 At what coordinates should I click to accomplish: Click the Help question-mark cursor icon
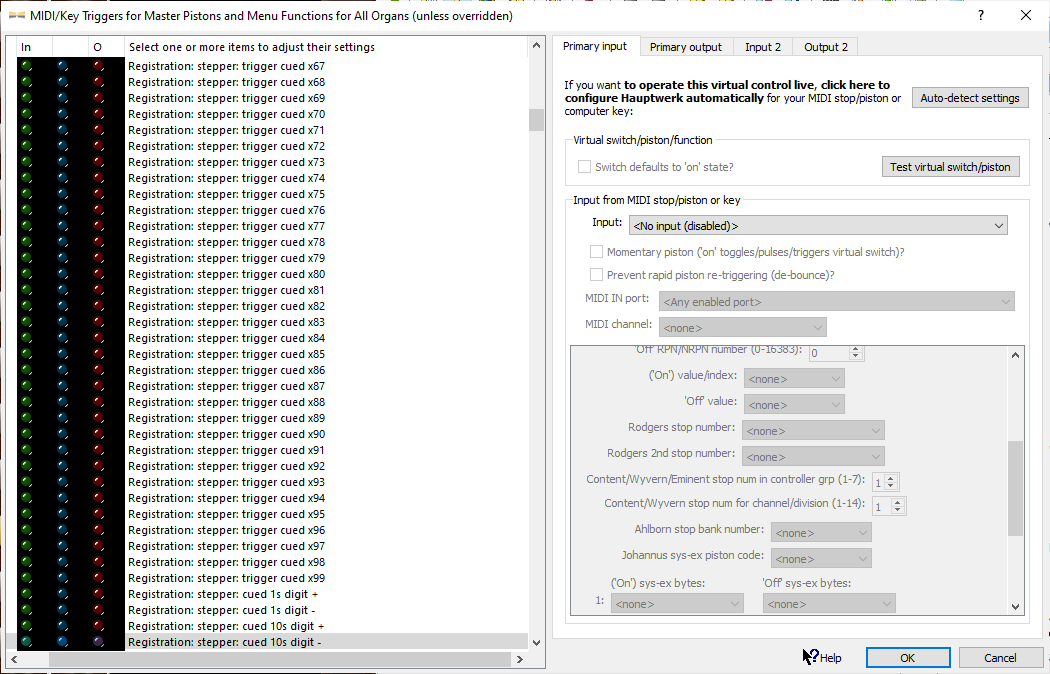[810, 657]
